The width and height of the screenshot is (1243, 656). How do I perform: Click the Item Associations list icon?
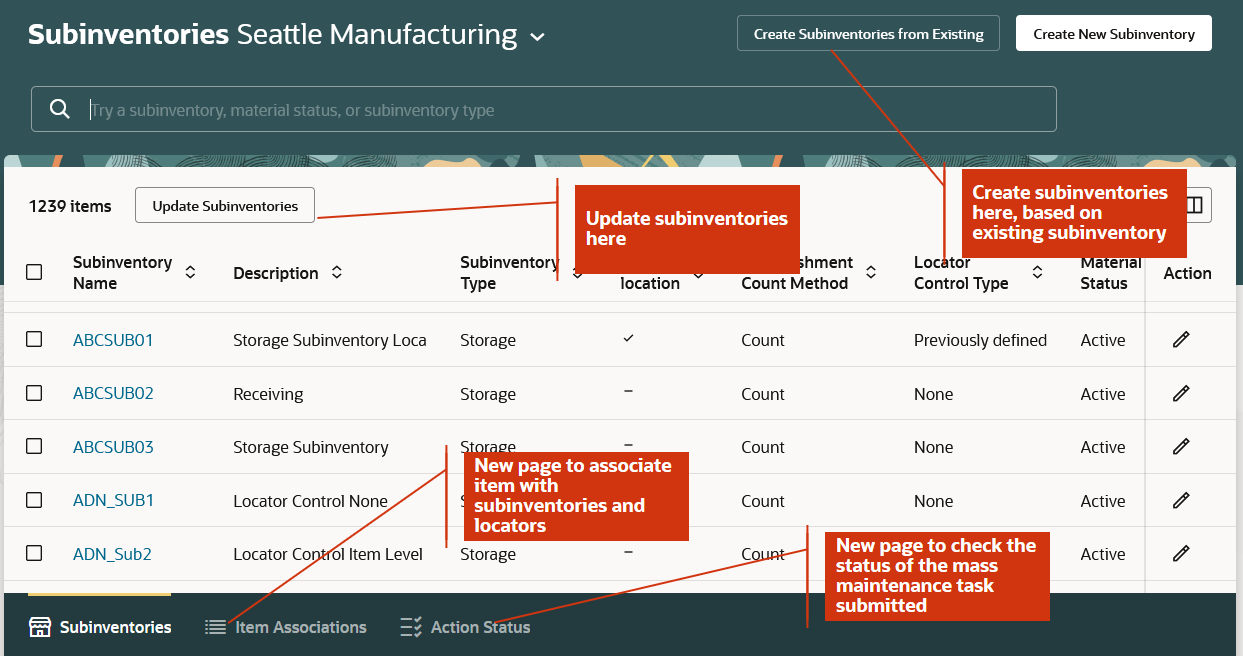tap(215, 627)
